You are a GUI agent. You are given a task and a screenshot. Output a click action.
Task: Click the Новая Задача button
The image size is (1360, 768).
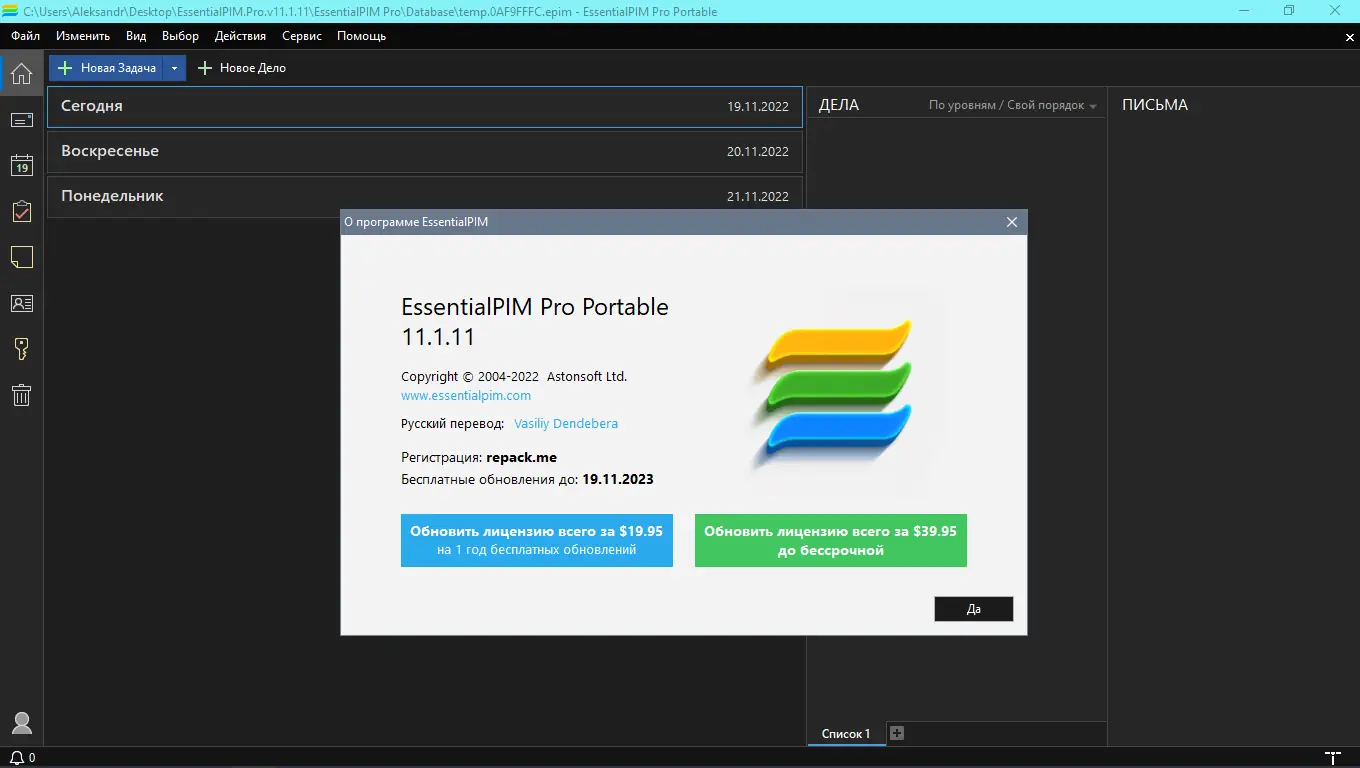(x=107, y=68)
